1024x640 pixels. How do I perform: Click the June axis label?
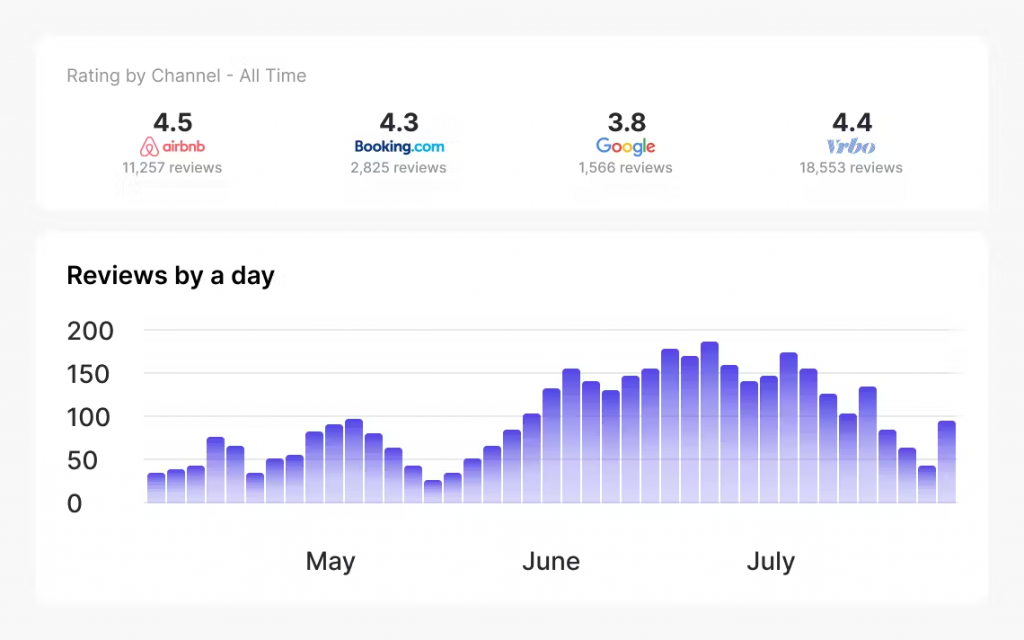click(551, 561)
